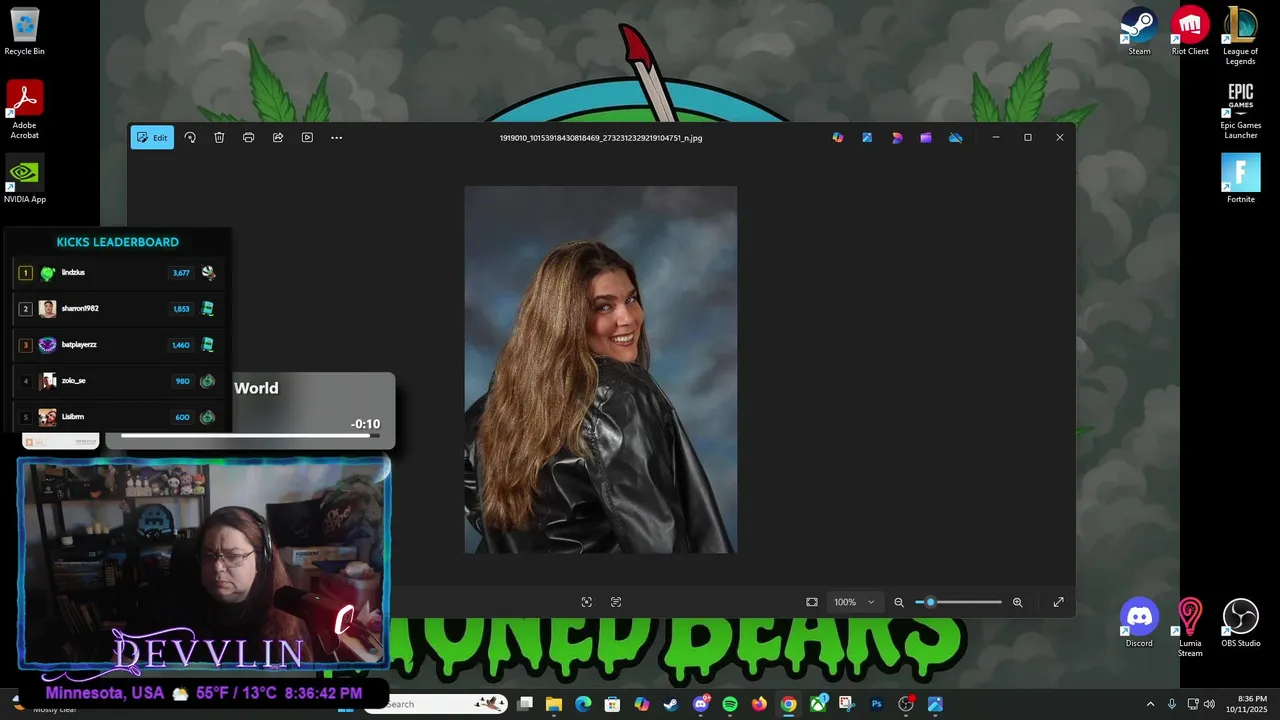Click the score 1,853 in leaderboard
Screen dimensions: 1280x720
click(181, 308)
